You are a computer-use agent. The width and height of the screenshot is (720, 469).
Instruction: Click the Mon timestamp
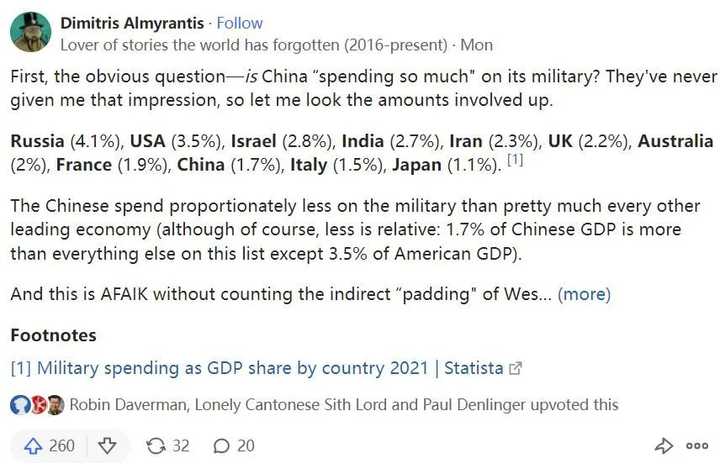click(x=476, y=45)
